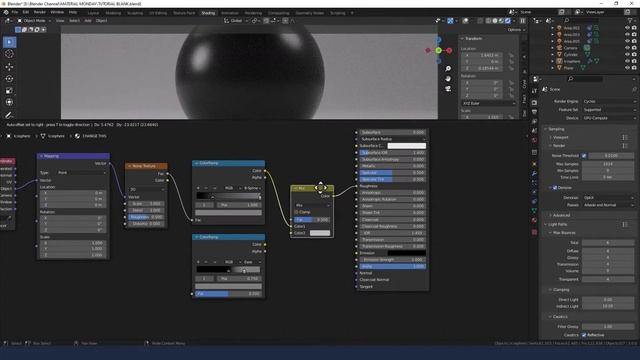Click the Max Samples input field

click(x=608, y=164)
